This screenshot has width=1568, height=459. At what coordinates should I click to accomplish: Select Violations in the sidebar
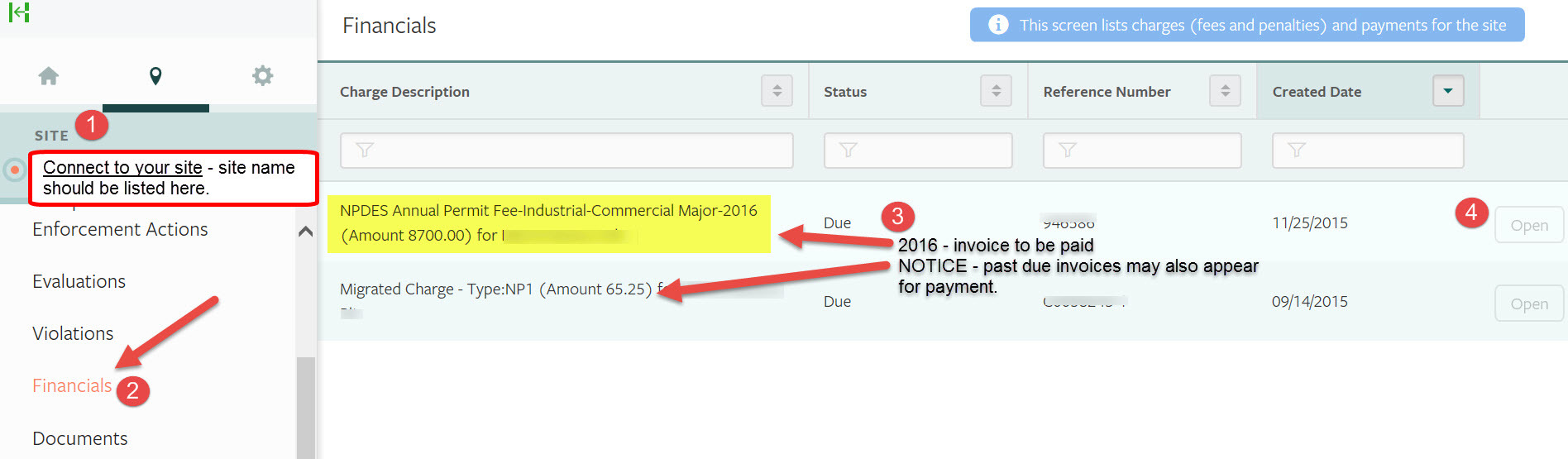(x=73, y=333)
